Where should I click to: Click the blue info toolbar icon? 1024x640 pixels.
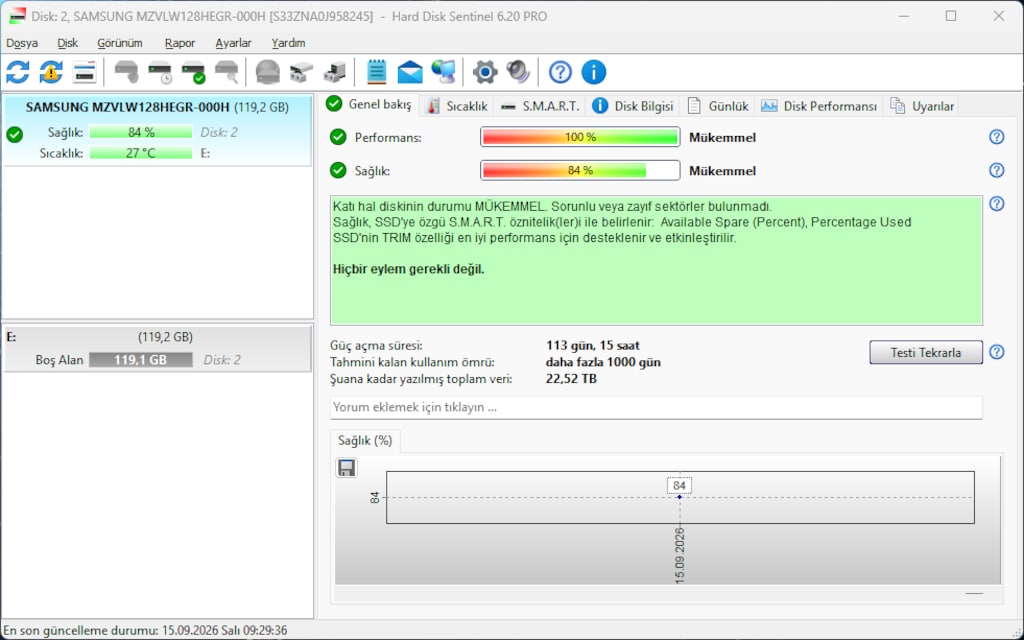point(594,72)
